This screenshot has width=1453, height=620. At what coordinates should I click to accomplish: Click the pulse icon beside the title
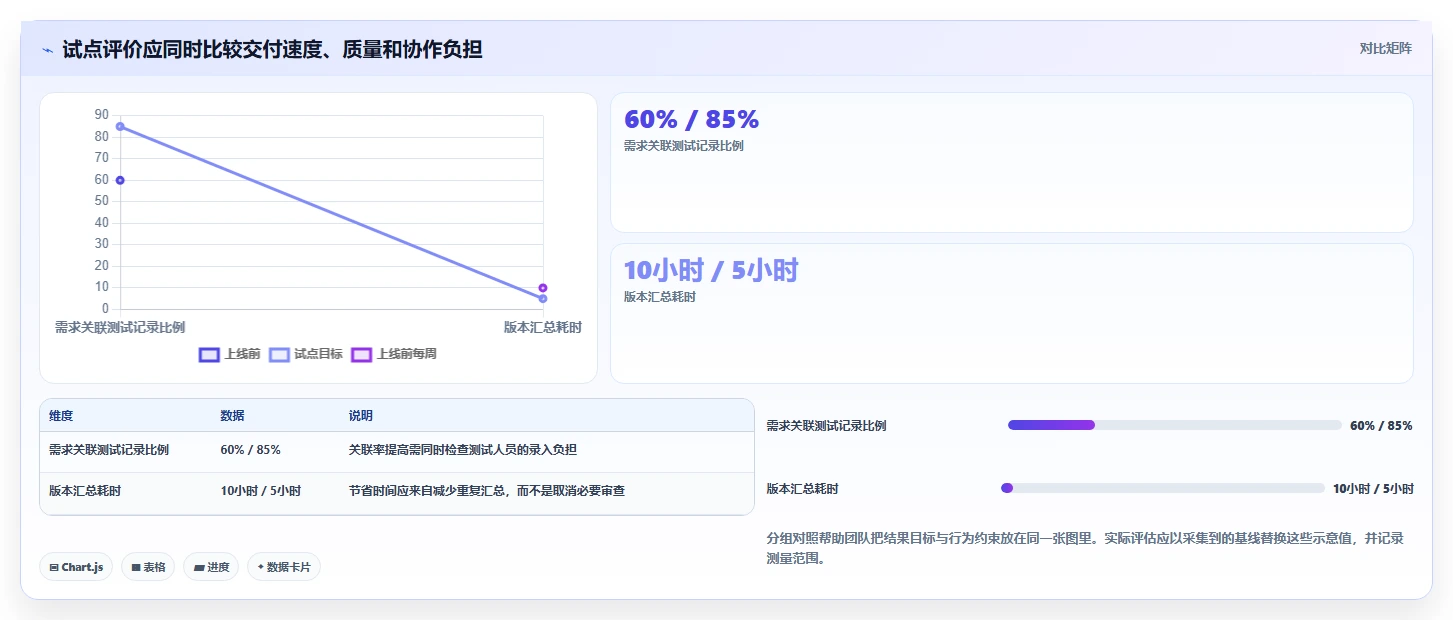pyautogui.click(x=48, y=50)
